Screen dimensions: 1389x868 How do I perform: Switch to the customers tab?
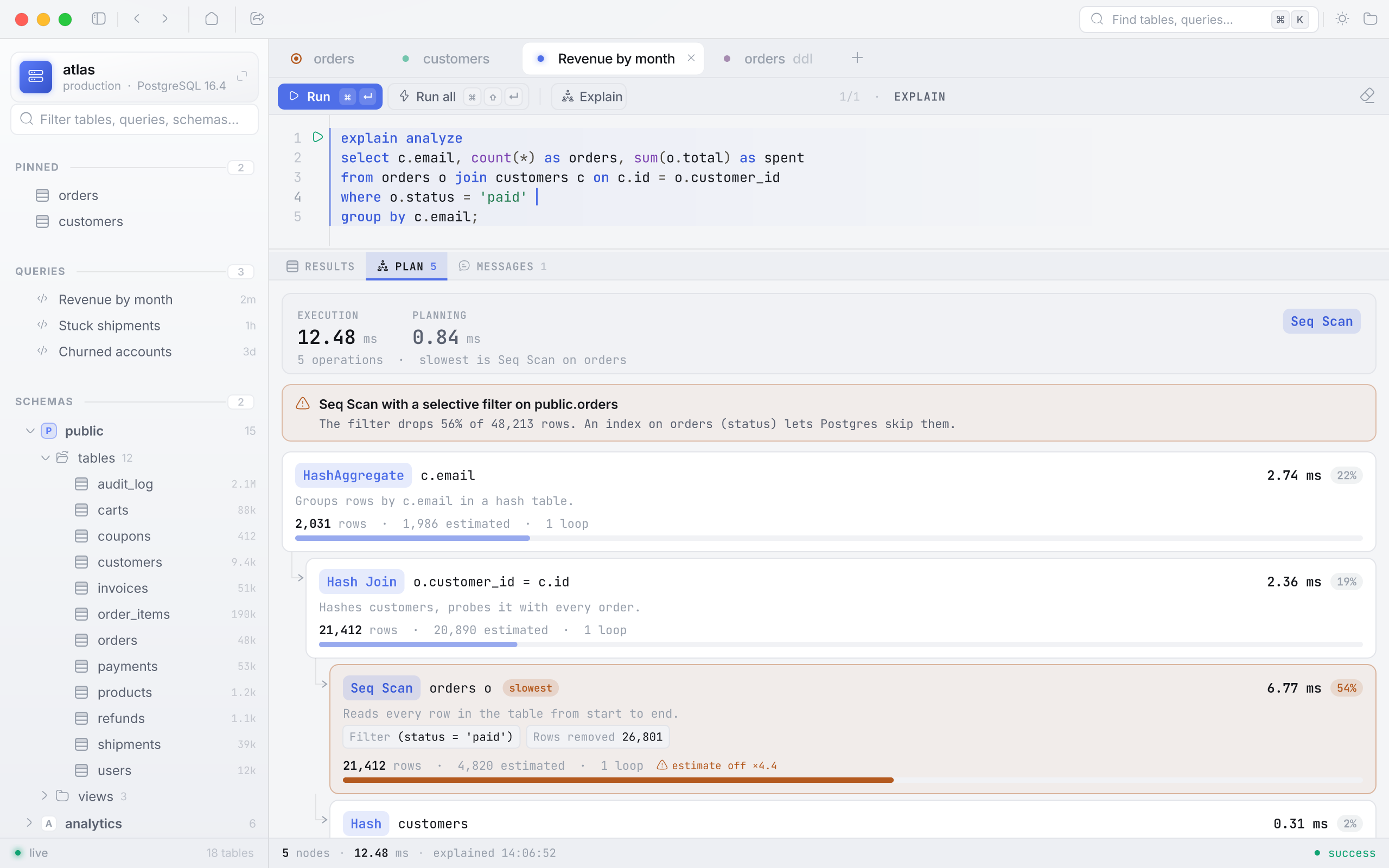[447, 59]
